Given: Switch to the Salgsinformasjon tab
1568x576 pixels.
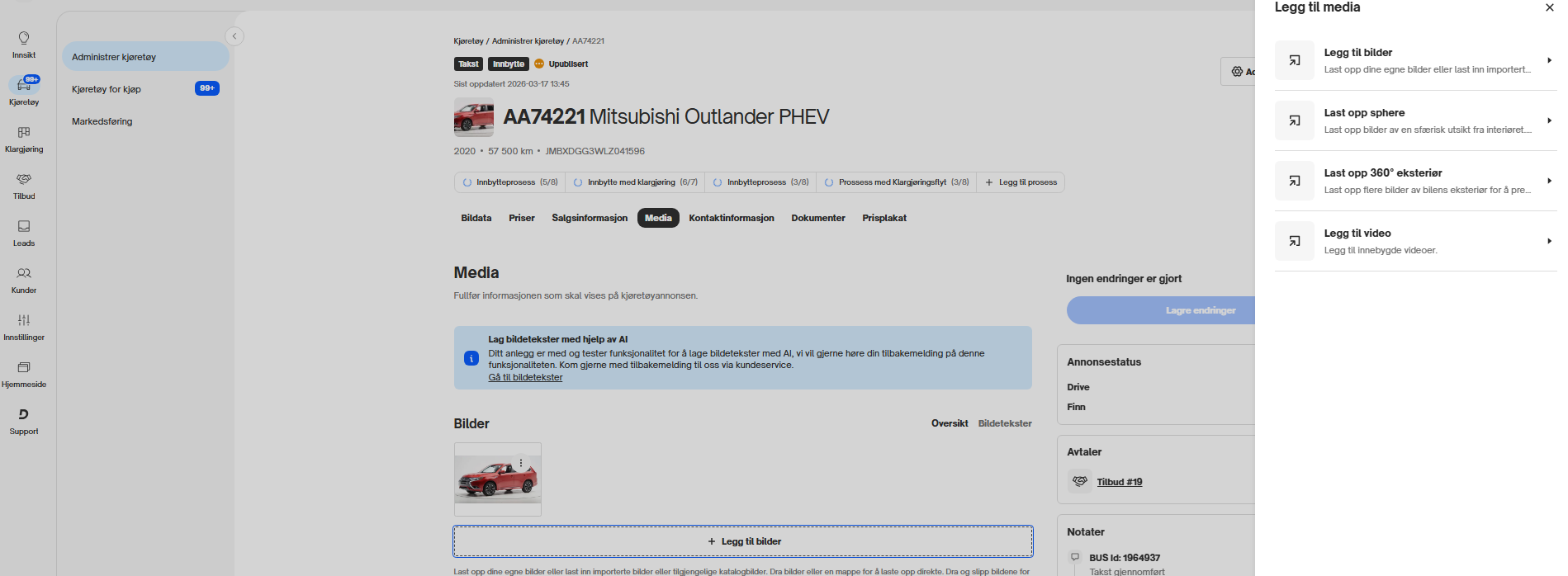Looking at the screenshot, I should tap(590, 218).
